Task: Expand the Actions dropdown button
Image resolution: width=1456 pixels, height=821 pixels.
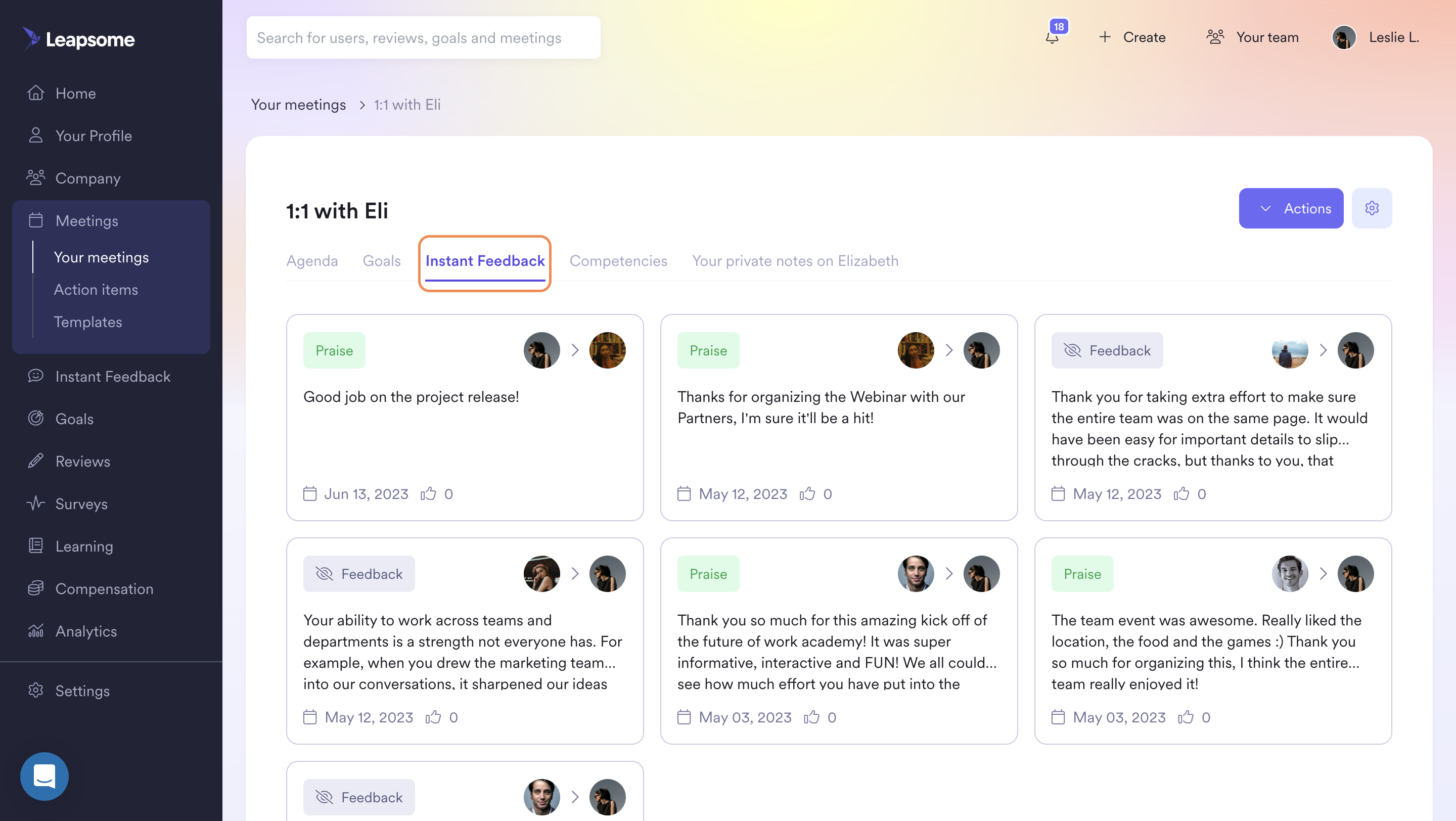Action: [x=1291, y=208]
